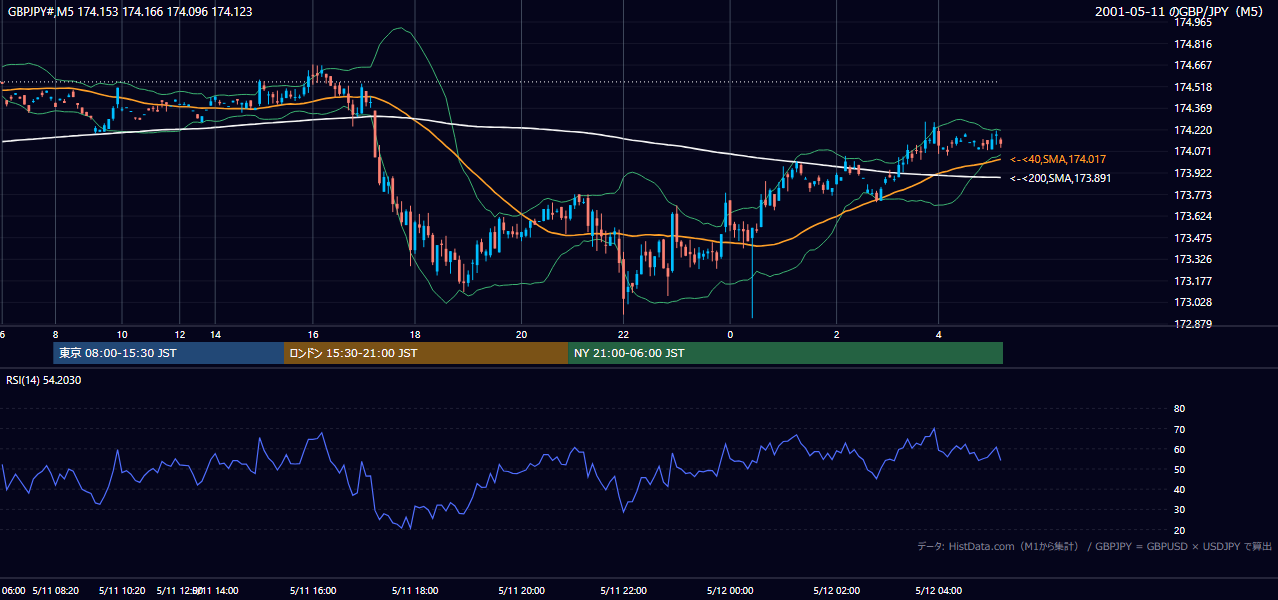
Task: Click the 174.369 price axis label
Action: (x=1194, y=108)
